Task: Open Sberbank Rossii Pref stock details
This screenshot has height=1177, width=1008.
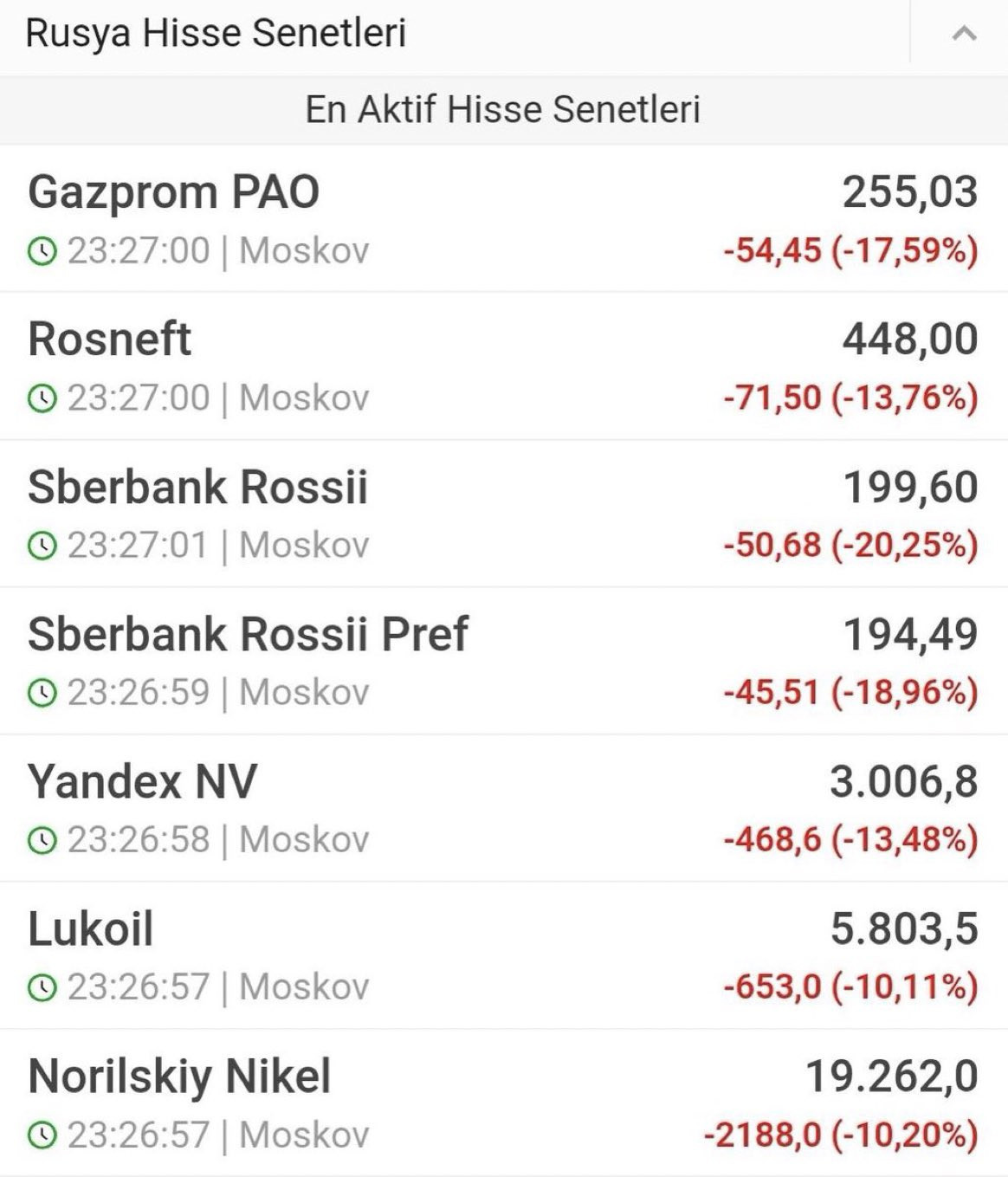Action: coord(248,633)
